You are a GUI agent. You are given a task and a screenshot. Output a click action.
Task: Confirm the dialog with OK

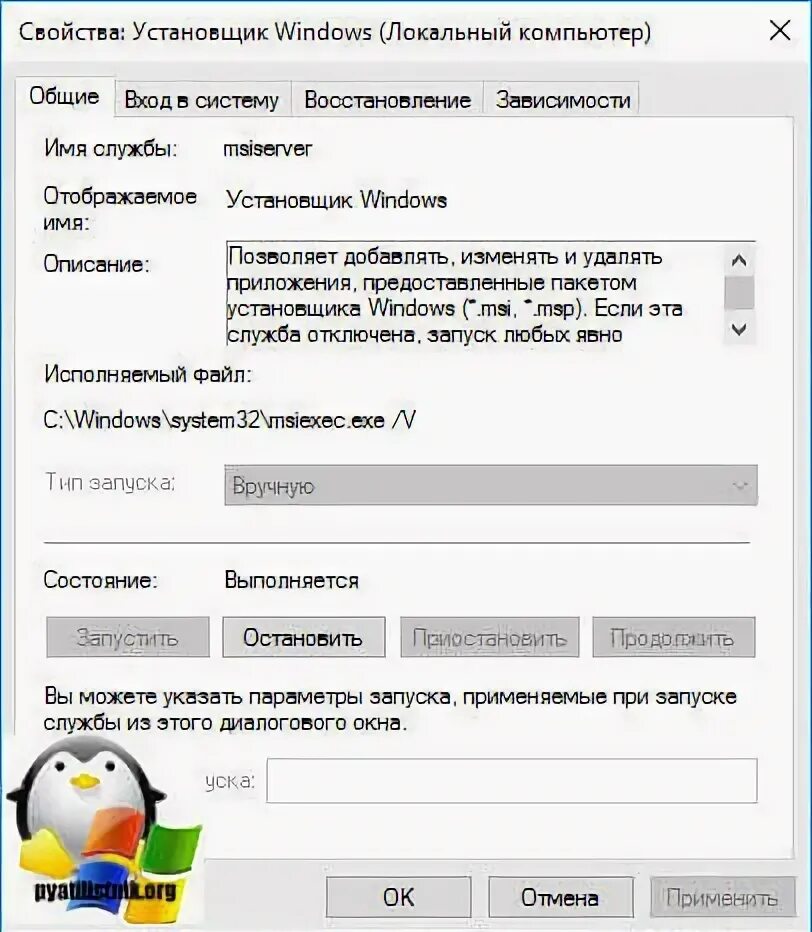tap(398, 897)
